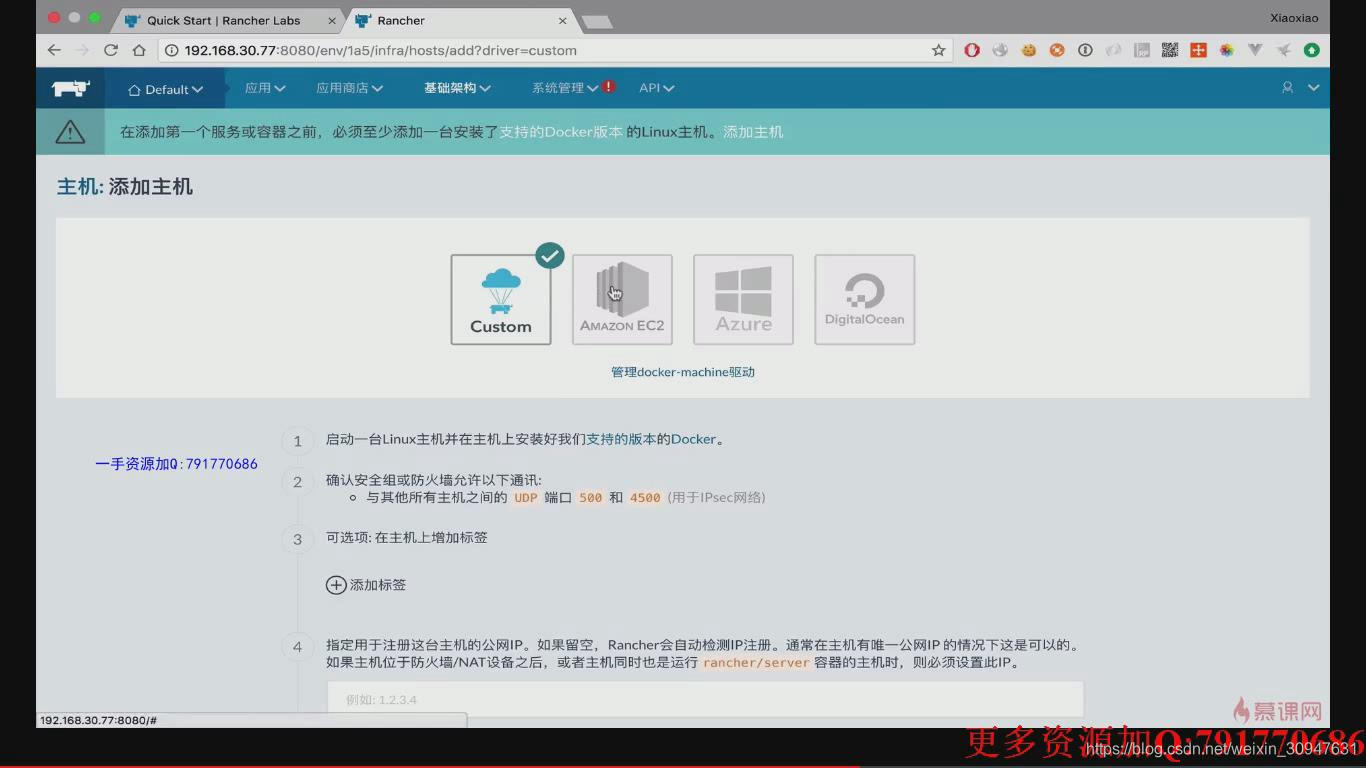Viewport: 1366px width, 768px height.
Task: Open the Default environment dropdown
Action: click(166, 89)
